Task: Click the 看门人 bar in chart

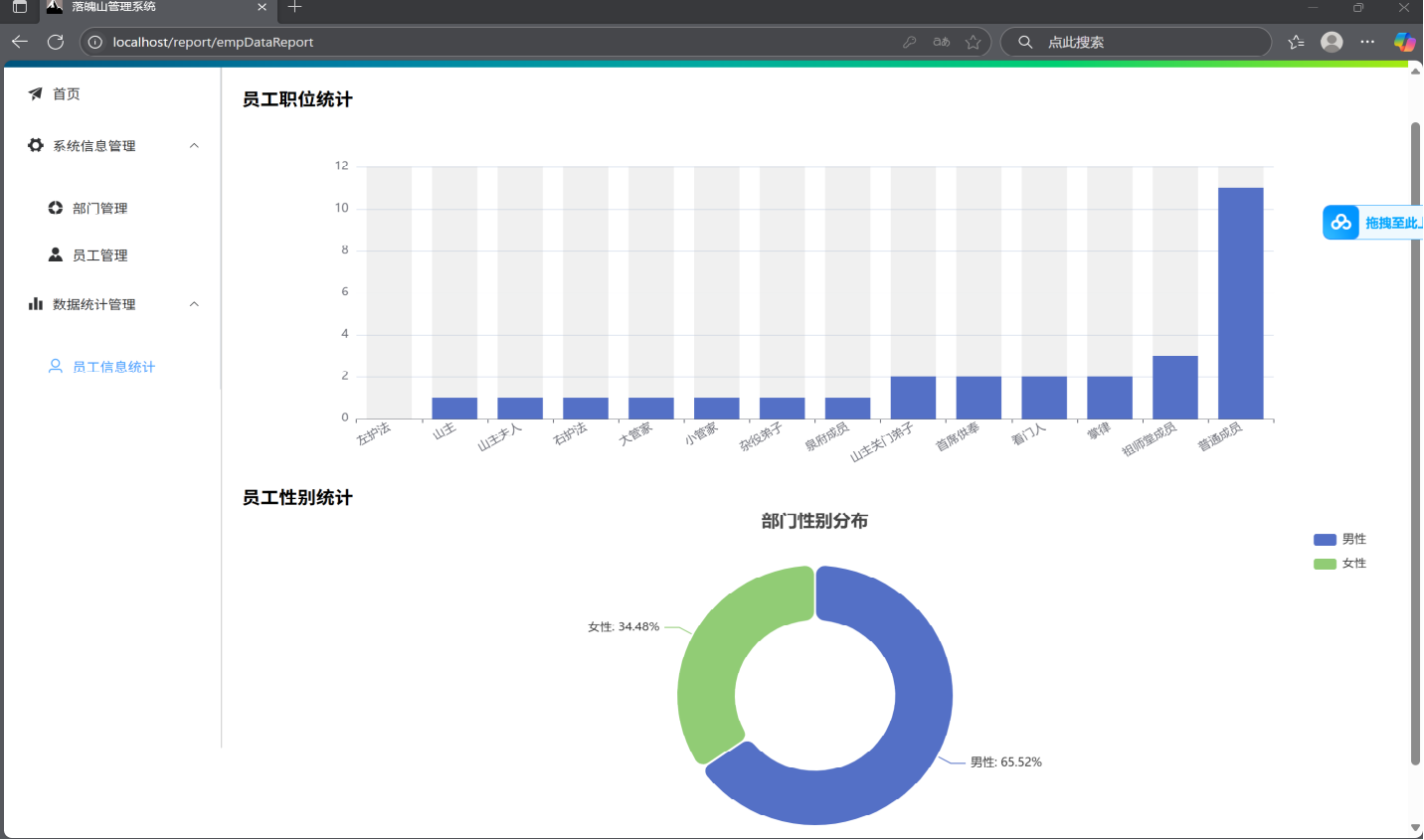Action: [1043, 398]
